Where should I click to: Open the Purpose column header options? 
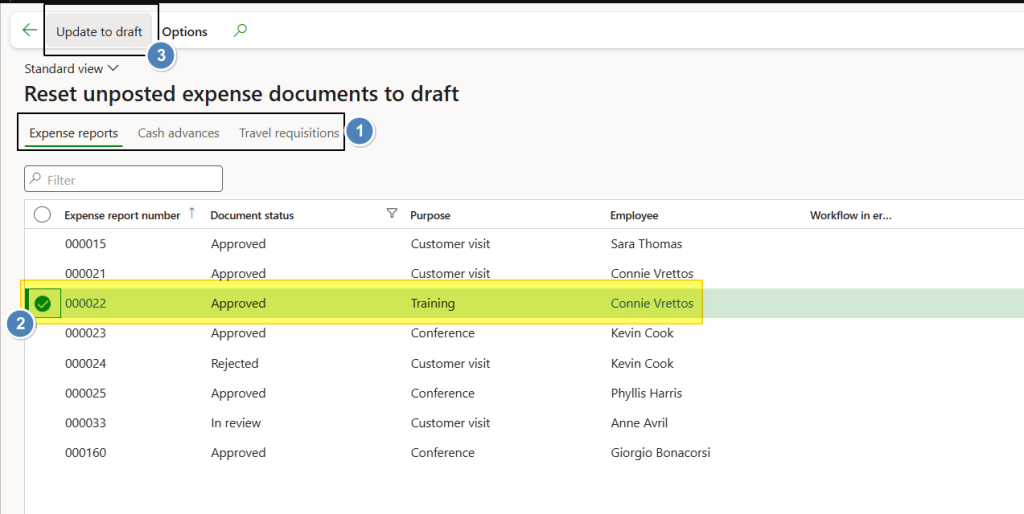[430, 215]
